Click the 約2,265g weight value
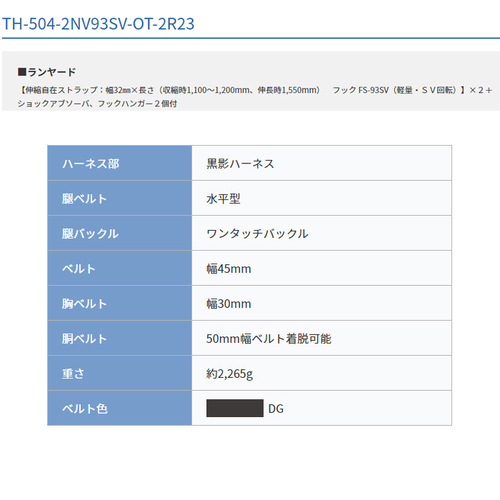Screen dimensions: 500x500 click(x=230, y=374)
